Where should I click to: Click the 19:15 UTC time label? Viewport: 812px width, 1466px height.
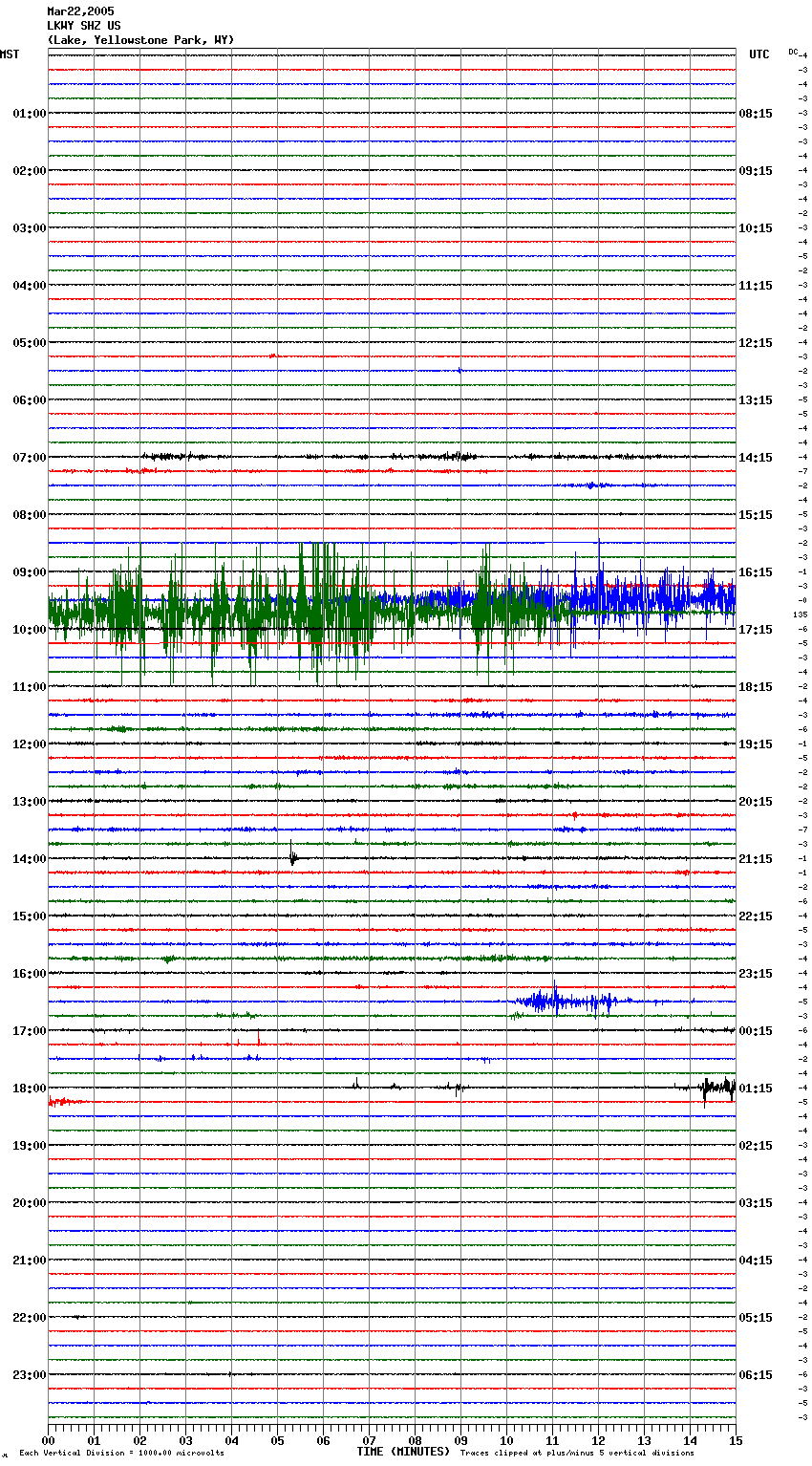(x=756, y=744)
